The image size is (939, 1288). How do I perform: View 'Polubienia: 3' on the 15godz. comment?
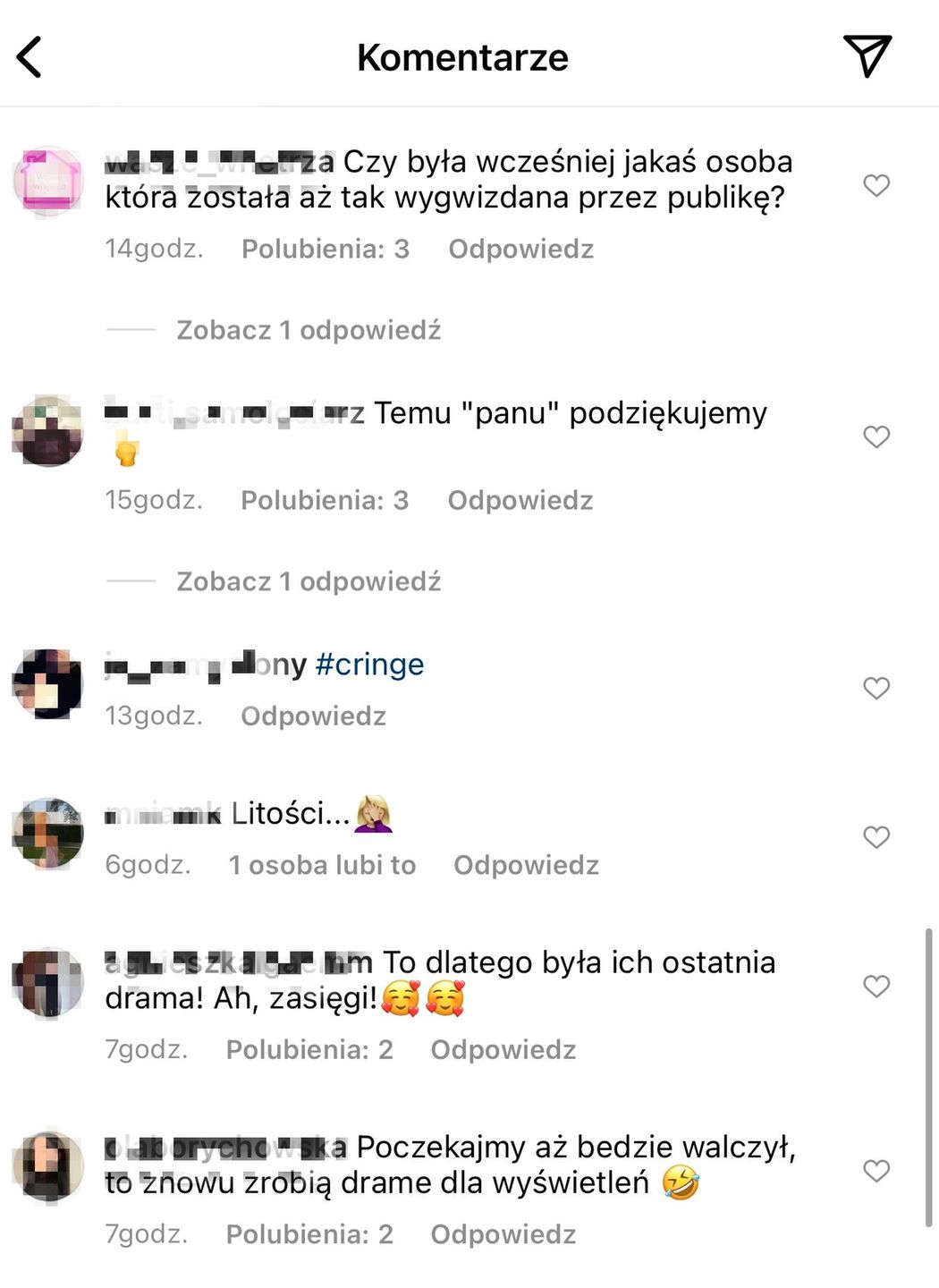tap(325, 500)
